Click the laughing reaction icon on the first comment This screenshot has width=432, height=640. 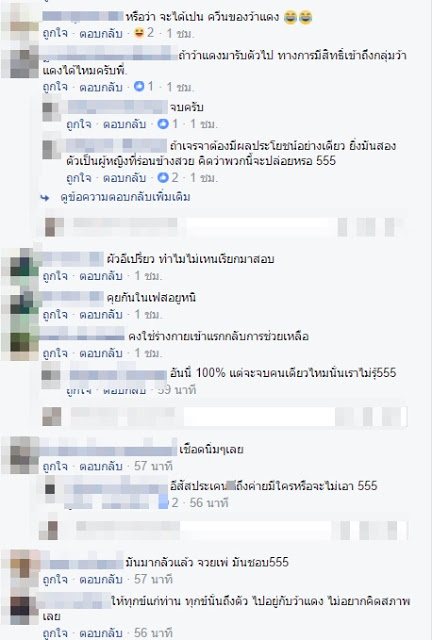coord(139,33)
